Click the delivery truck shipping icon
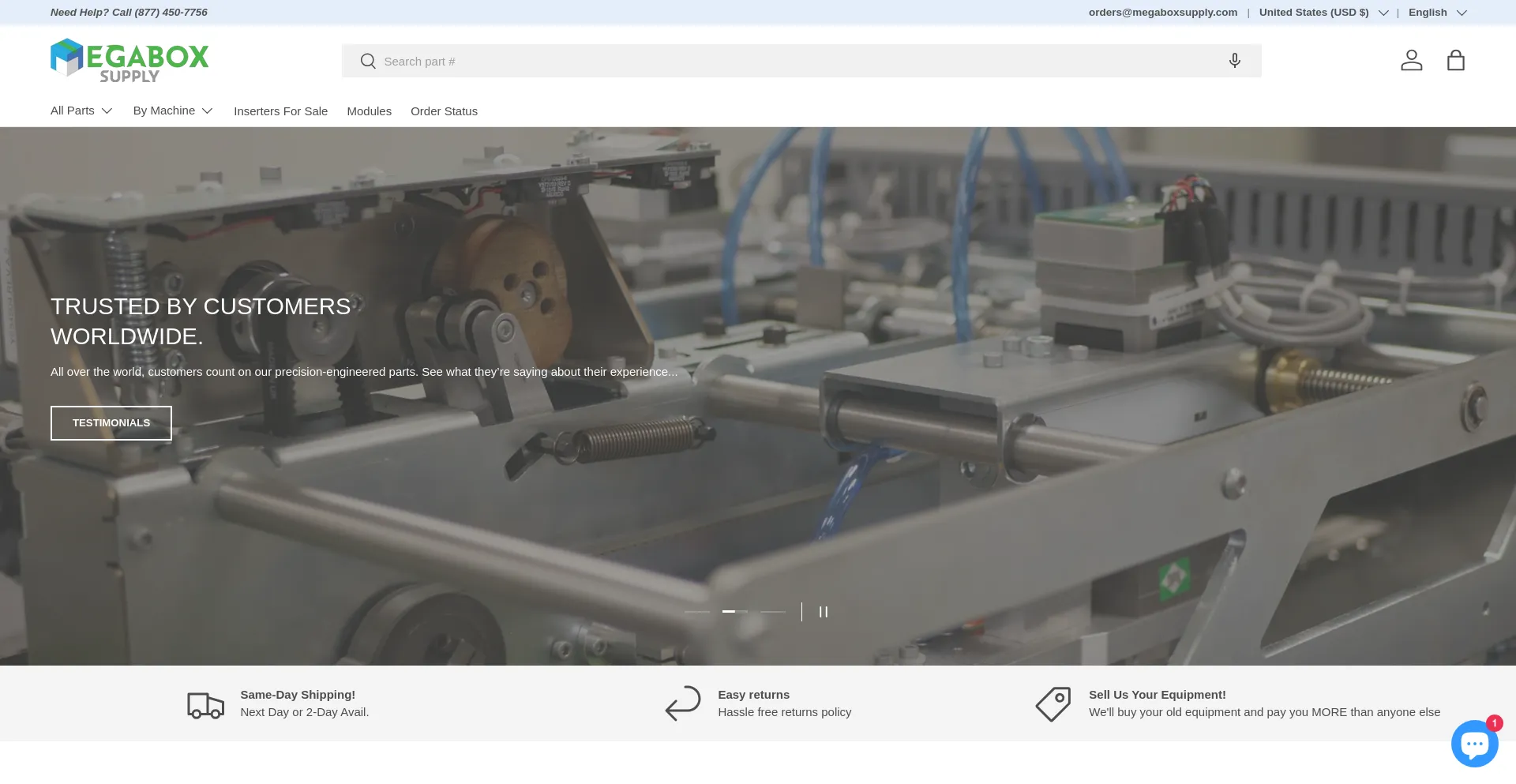This screenshot has height=784, width=1516. 205,704
